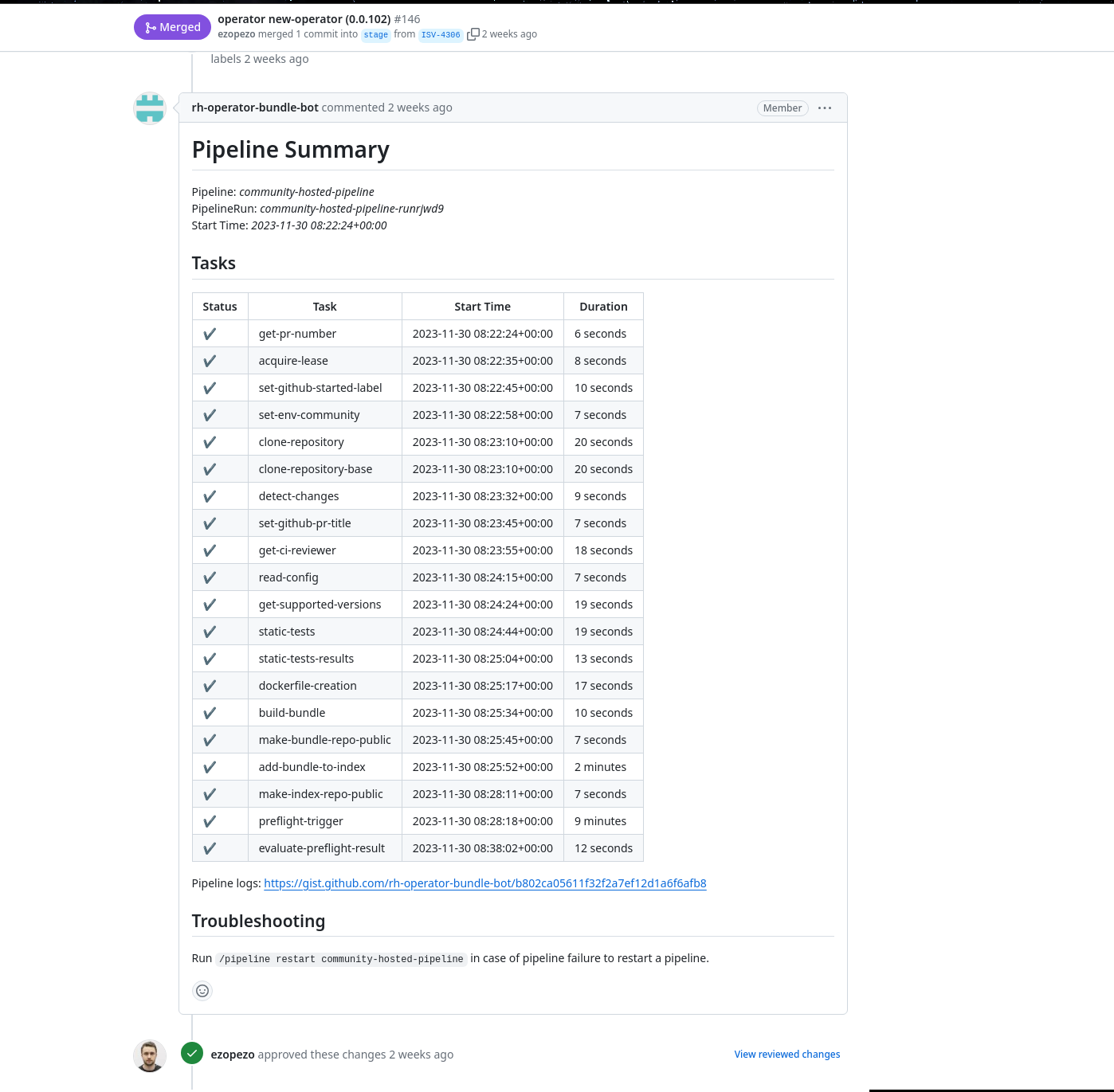Viewport: 1114px width, 1092px height.
Task: Click checkmark status for set-github-pr-title
Action: pos(210,523)
